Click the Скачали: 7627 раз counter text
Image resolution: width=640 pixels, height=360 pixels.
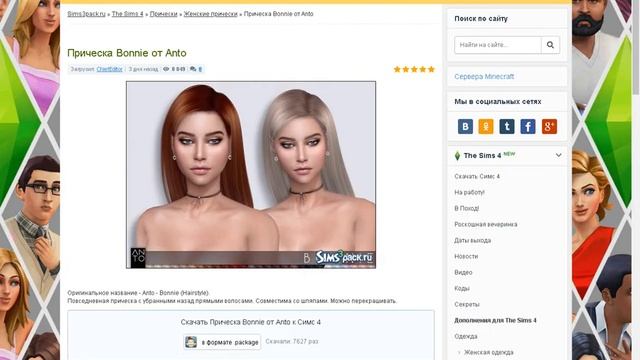[x=292, y=341]
